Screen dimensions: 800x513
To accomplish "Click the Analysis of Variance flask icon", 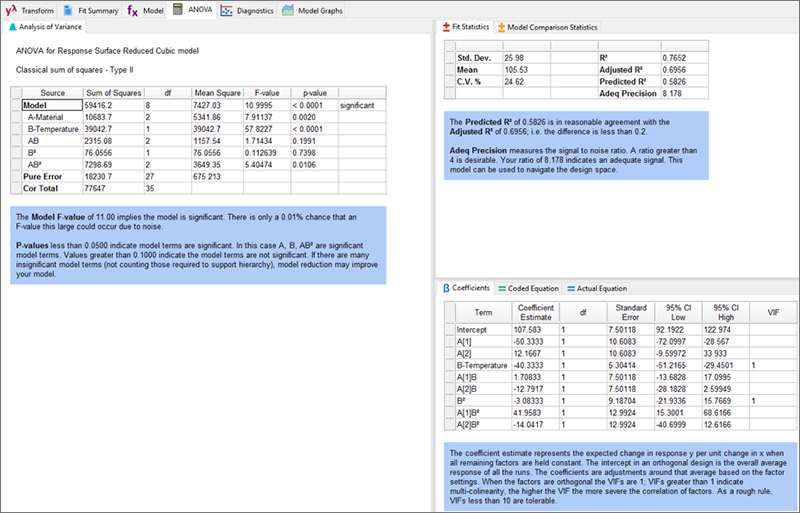I will point(12,27).
